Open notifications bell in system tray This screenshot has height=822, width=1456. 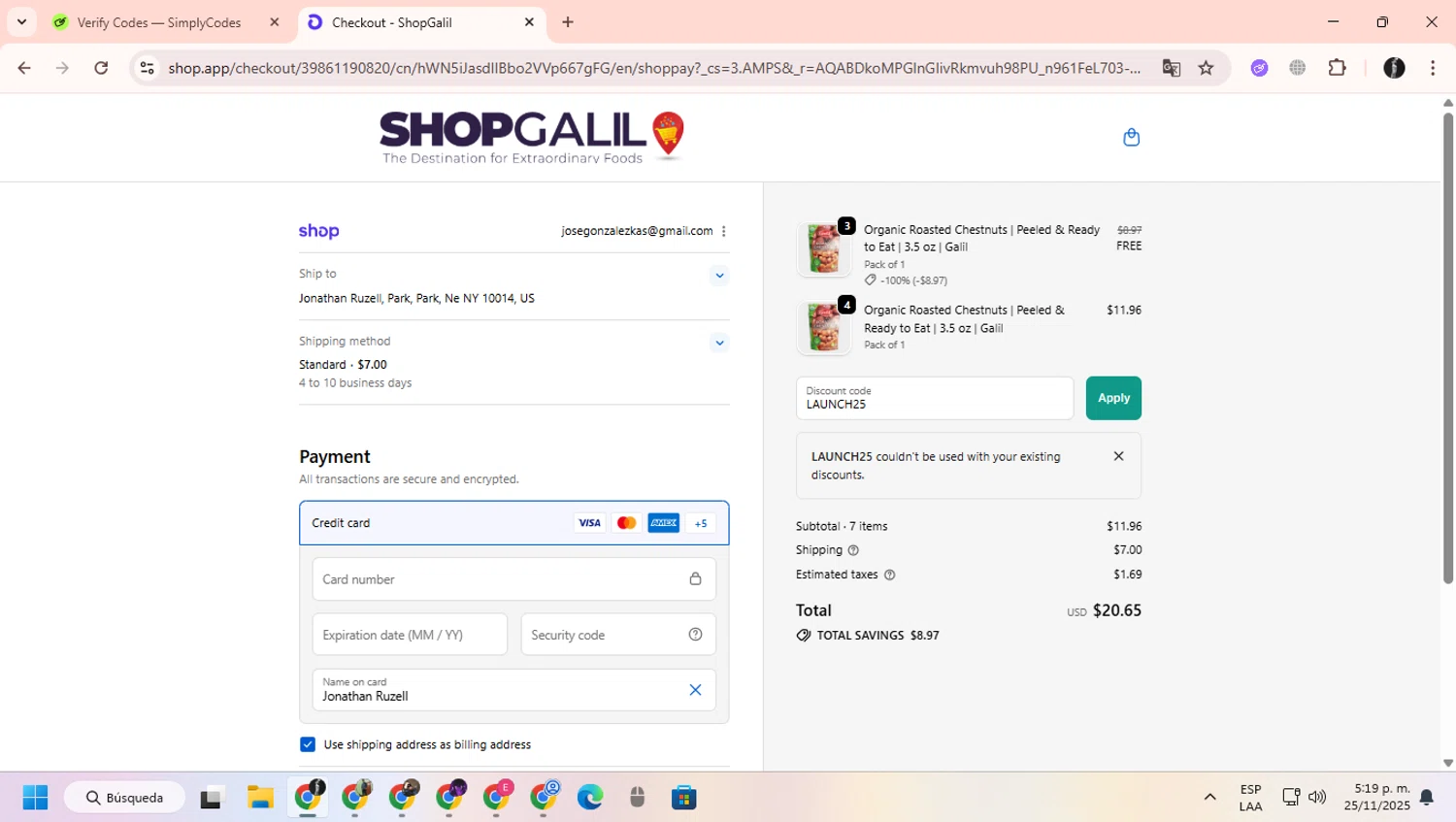tap(1426, 798)
